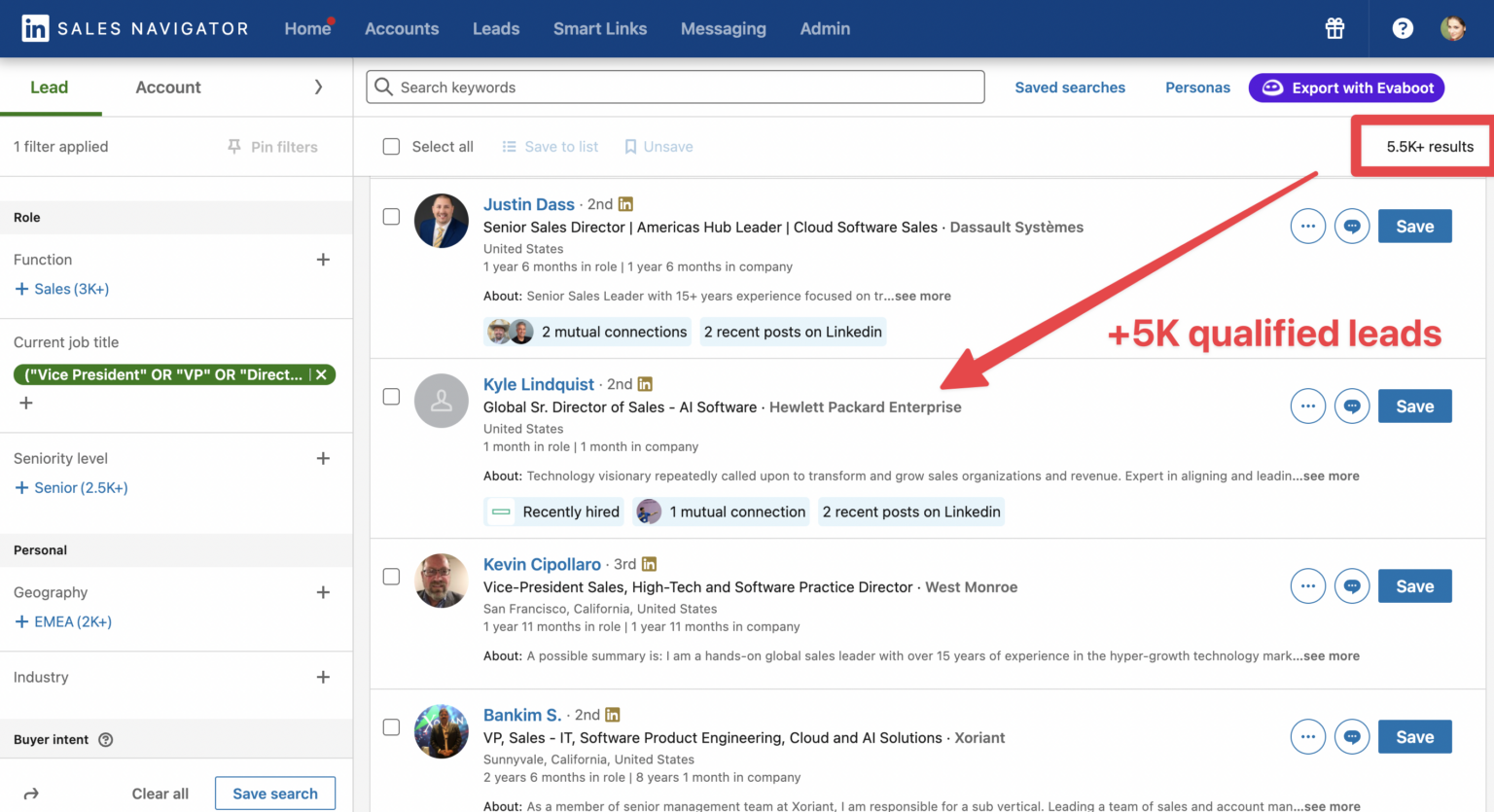Switch to the Account tab
Image resolution: width=1494 pixels, height=812 pixels.
tap(167, 87)
